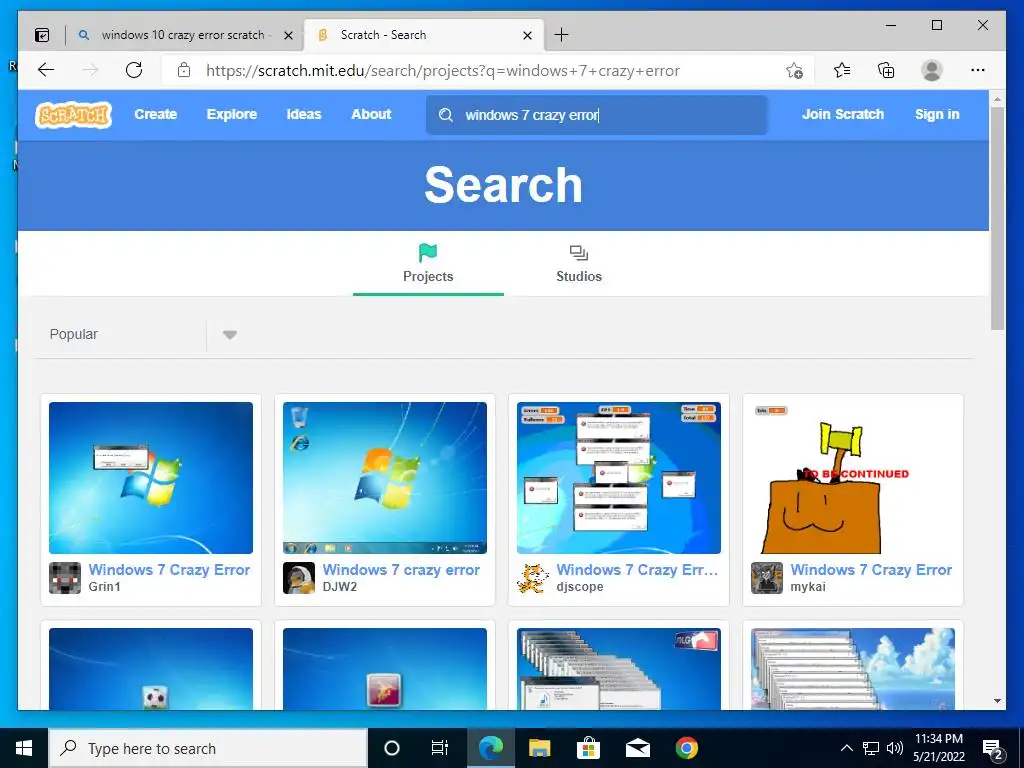Click the Scratch search input field
The image size is (1024, 768).
597,115
